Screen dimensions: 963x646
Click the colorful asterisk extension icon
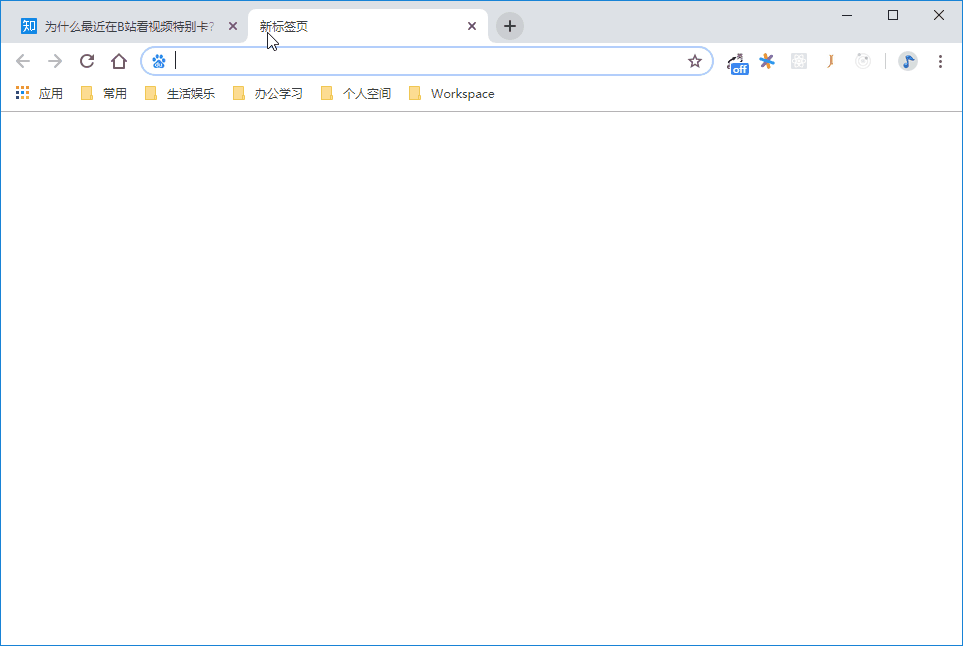pos(767,61)
